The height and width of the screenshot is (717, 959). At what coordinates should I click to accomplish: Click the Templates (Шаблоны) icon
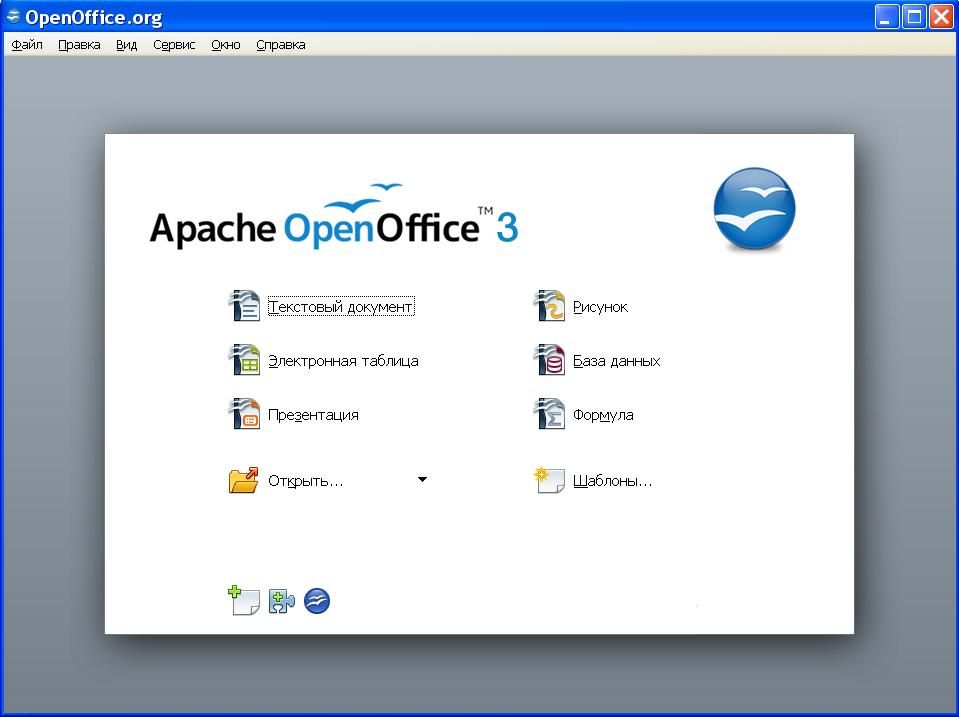click(x=550, y=481)
